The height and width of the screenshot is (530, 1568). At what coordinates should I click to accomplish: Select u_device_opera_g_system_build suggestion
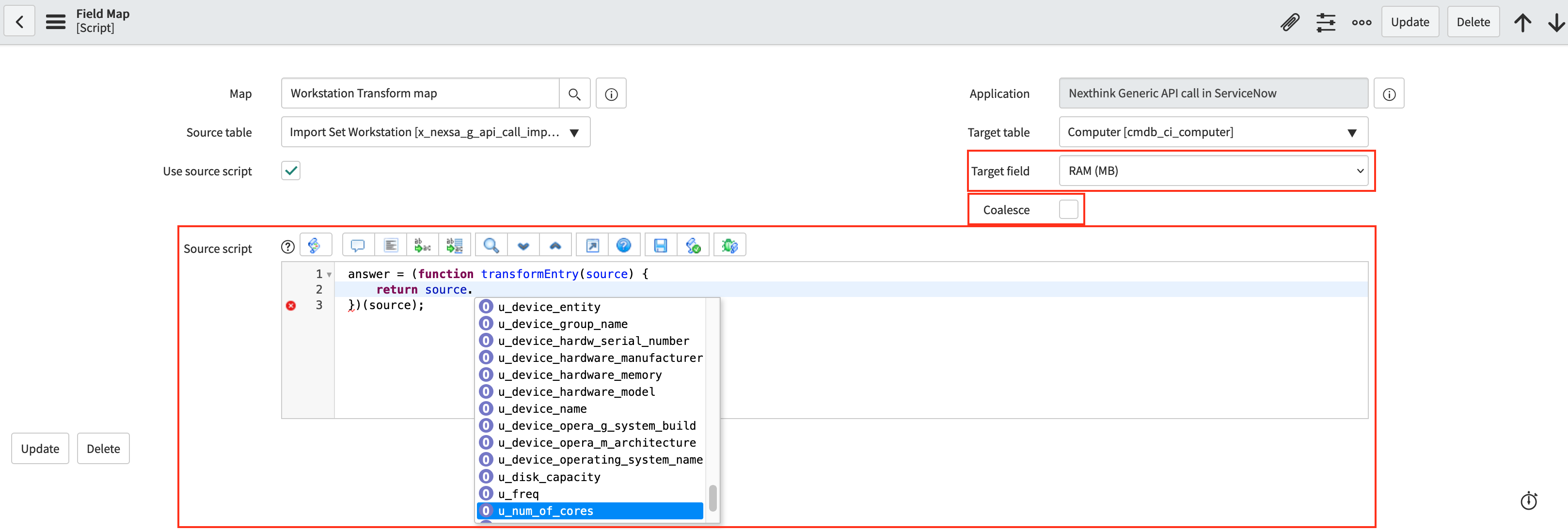pyautogui.click(x=590, y=426)
